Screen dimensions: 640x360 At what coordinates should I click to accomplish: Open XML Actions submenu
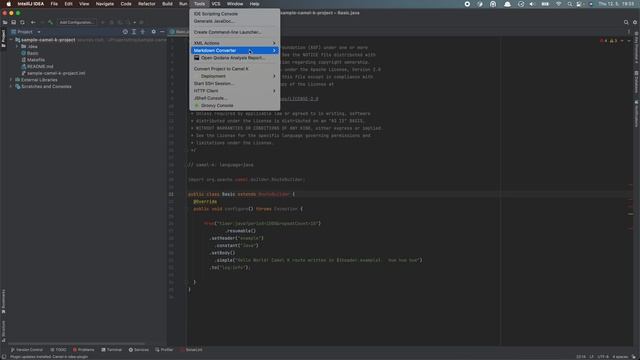click(235, 43)
